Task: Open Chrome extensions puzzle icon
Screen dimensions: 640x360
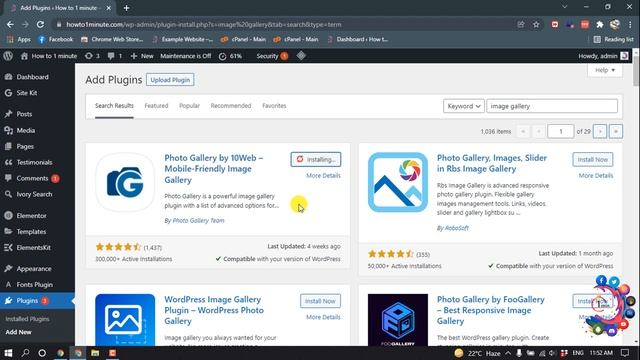Action: [600, 24]
